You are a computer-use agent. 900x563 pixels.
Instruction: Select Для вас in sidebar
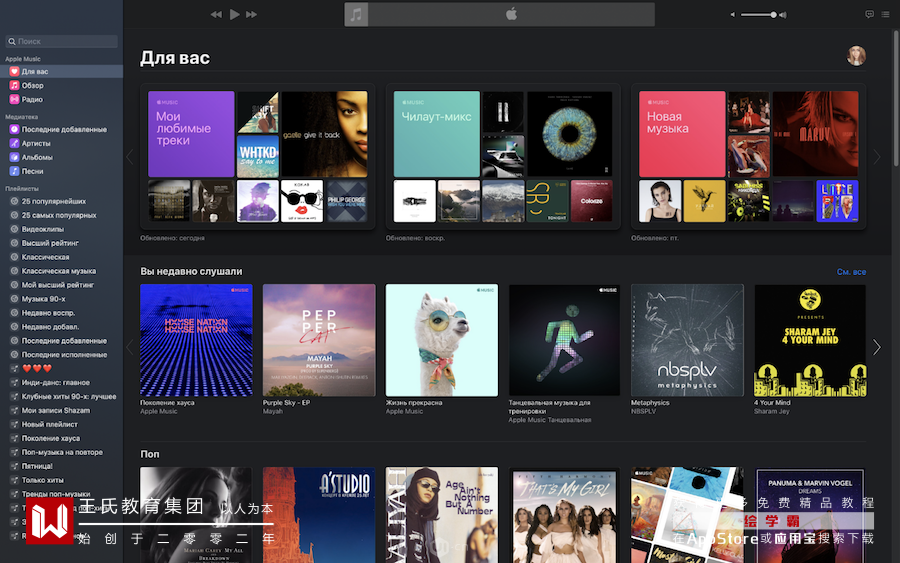[x=61, y=72]
